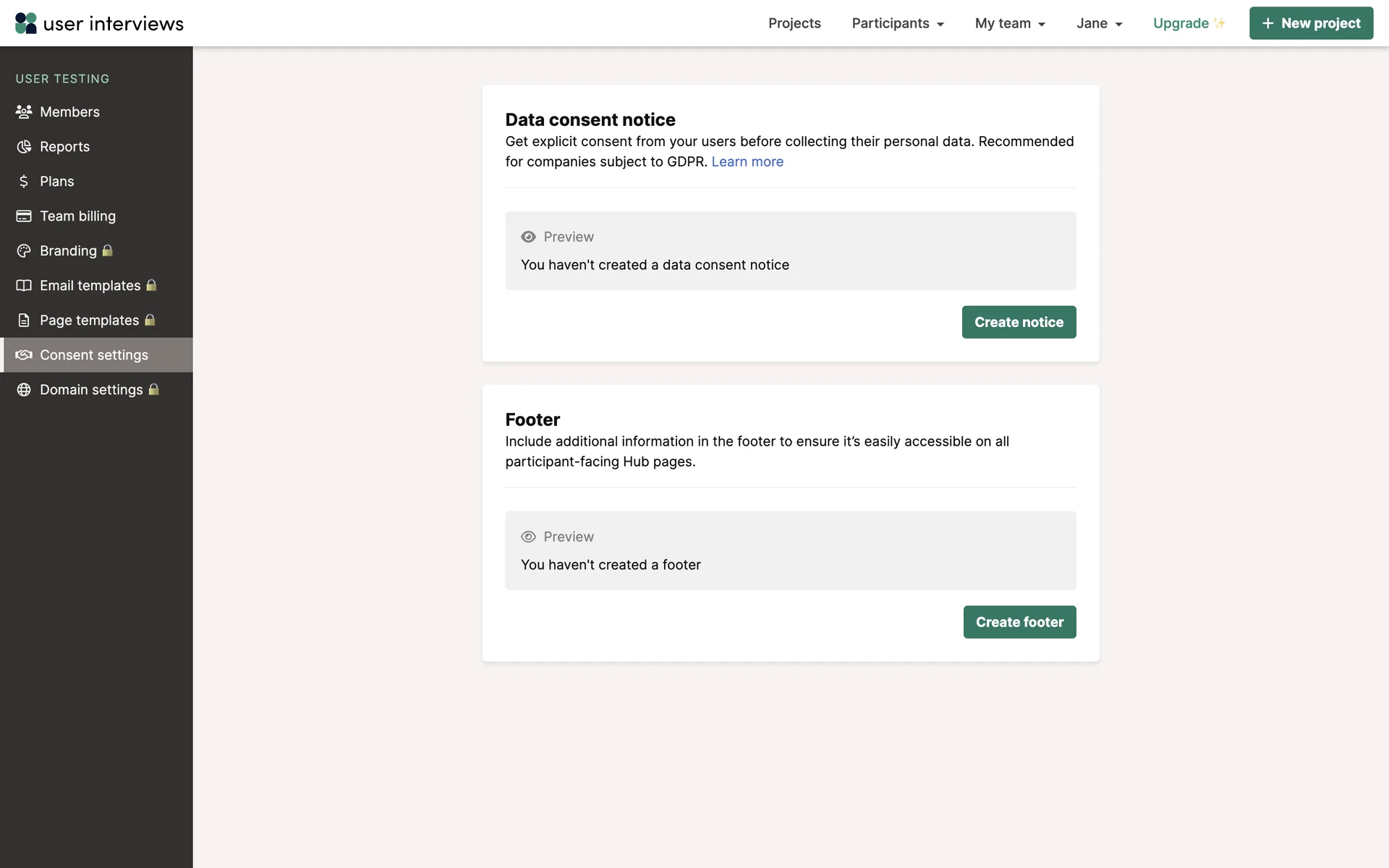1389x868 pixels.
Task: Click the Plans dollar sign icon
Action: coord(24,182)
